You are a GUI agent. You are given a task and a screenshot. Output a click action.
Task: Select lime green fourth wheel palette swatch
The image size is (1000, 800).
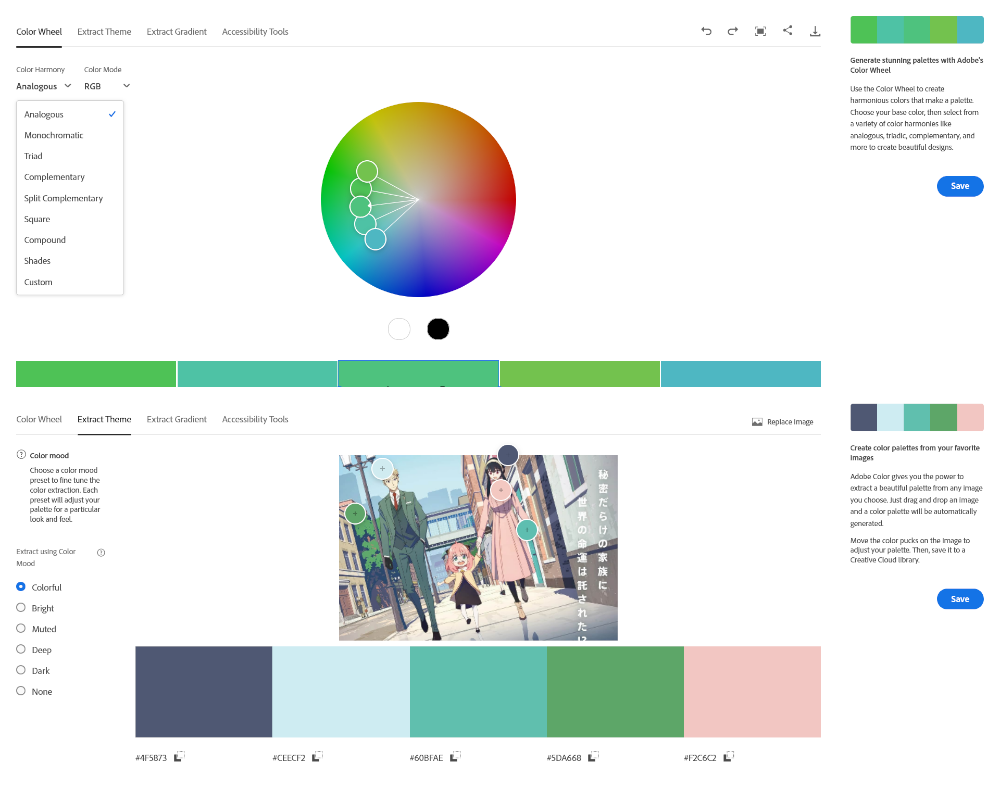point(580,374)
